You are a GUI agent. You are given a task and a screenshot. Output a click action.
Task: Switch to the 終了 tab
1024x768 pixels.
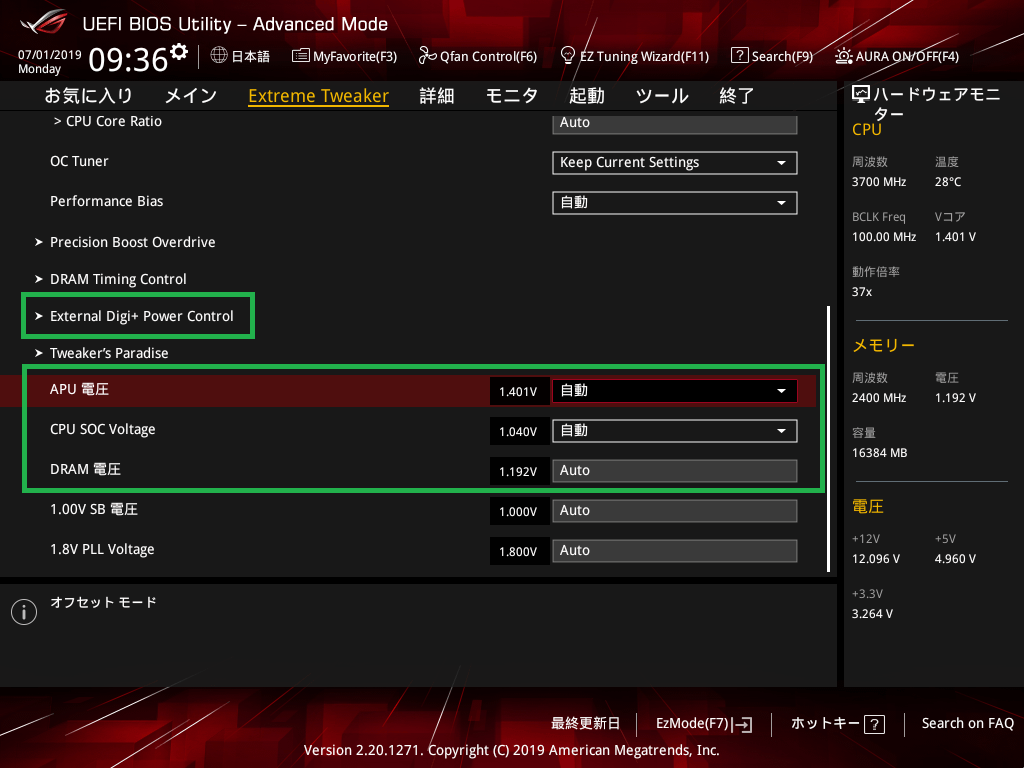tap(737, 96)
